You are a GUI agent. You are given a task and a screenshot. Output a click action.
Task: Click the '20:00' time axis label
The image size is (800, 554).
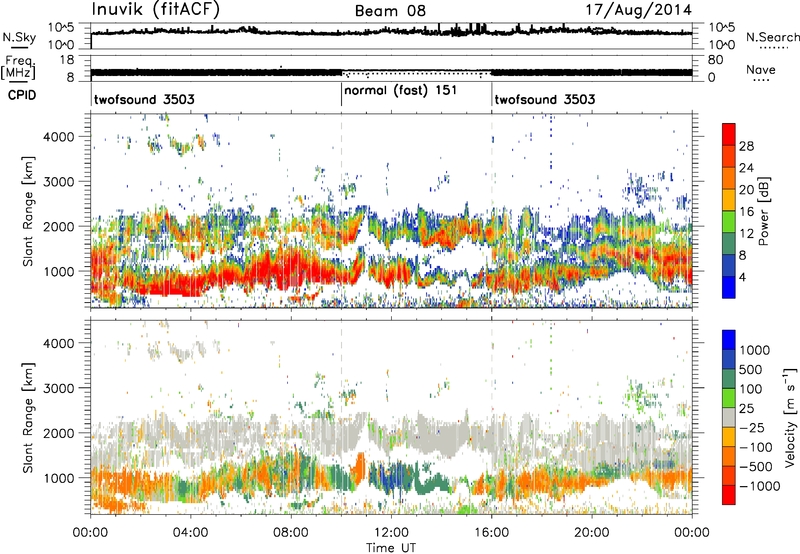click(592, 533)
